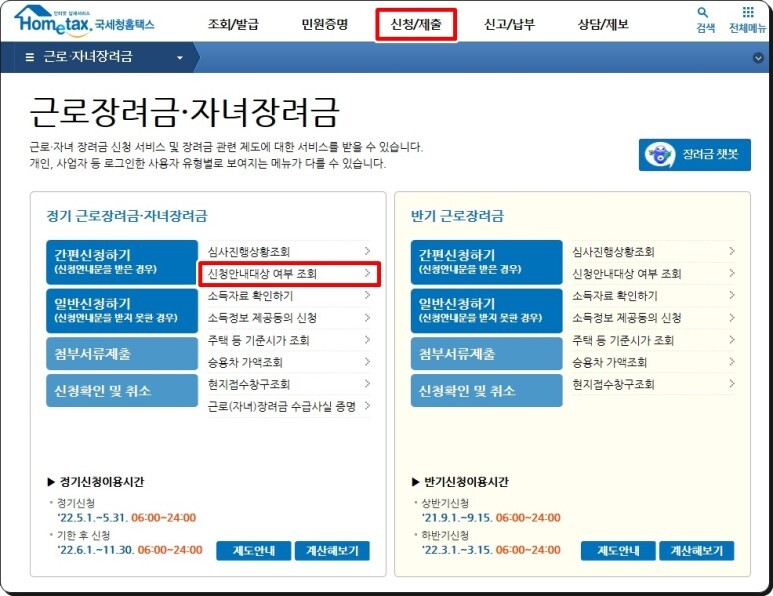This screenshot has height=596, width=773.
Task: Click 제도안내 button in 반기 panel
Action: coord(618,551)
